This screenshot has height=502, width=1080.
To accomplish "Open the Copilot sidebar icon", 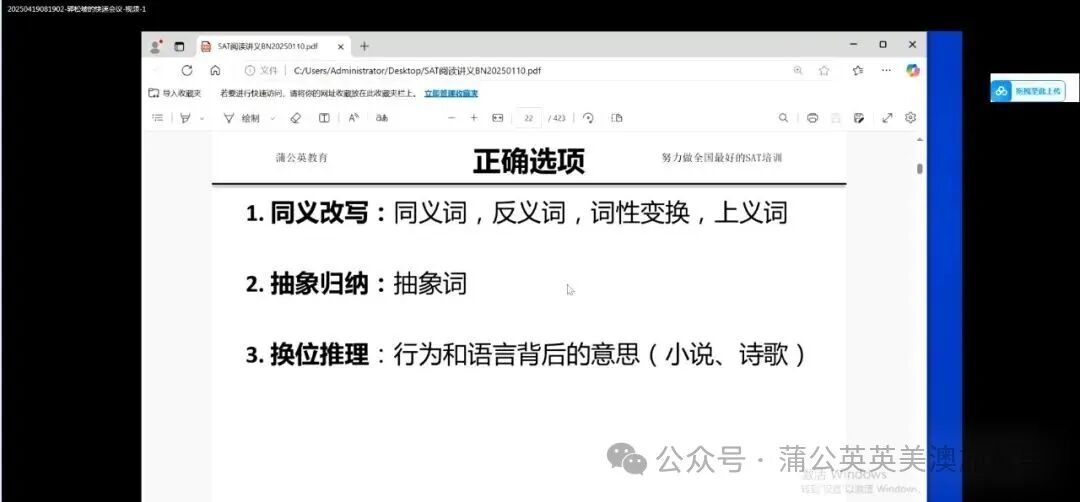I will [913, 70].
